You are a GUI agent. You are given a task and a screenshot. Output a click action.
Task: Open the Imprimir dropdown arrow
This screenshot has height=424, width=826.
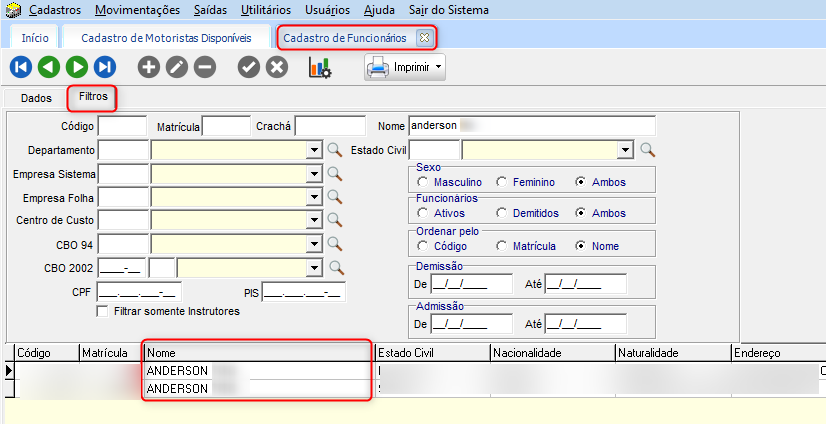pyautogui.click(x=436, y=68)
